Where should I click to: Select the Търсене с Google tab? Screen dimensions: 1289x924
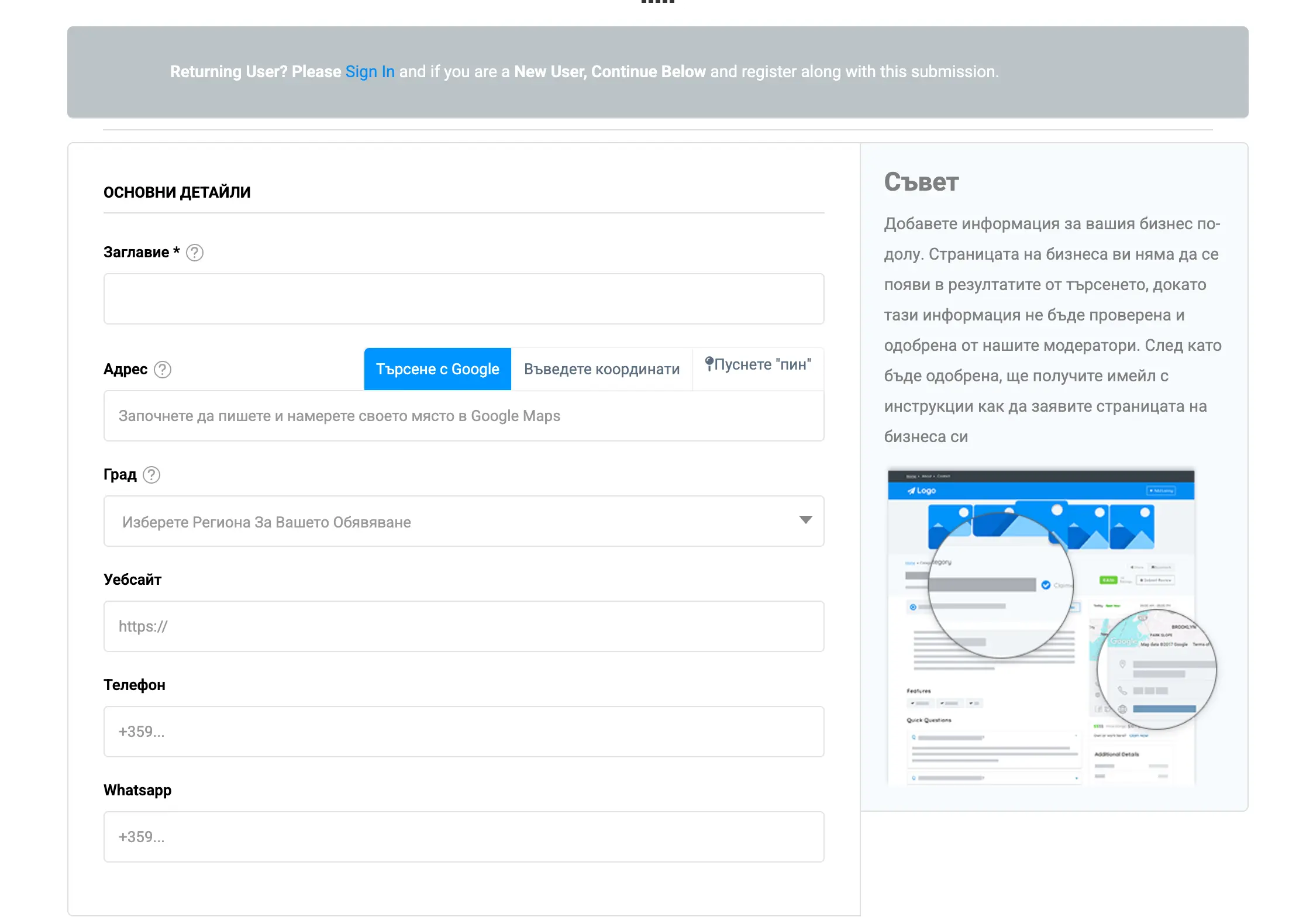click(437, 369)
